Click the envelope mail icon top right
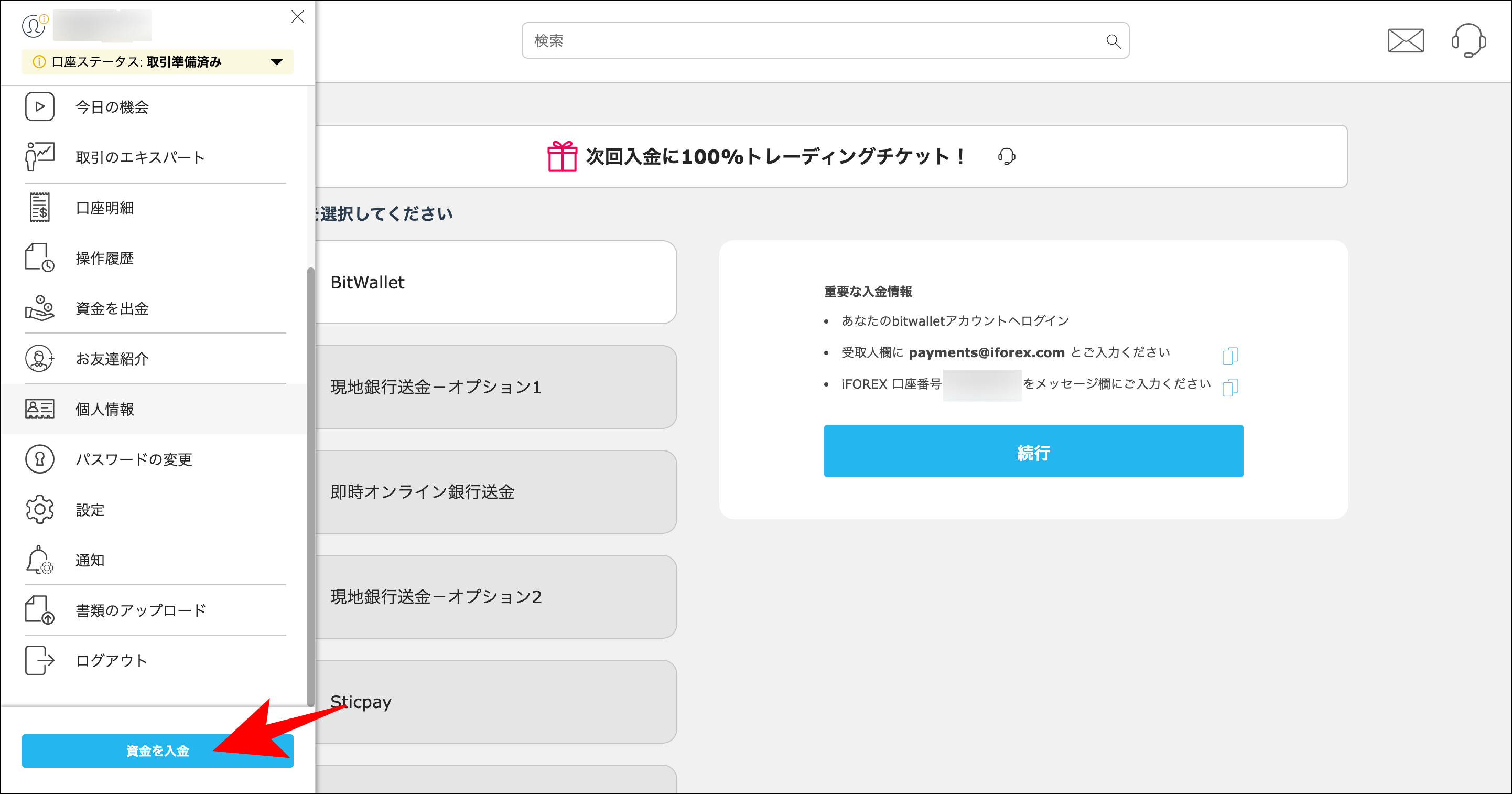Screen dimensions: 1512x794 (1405, 40)
